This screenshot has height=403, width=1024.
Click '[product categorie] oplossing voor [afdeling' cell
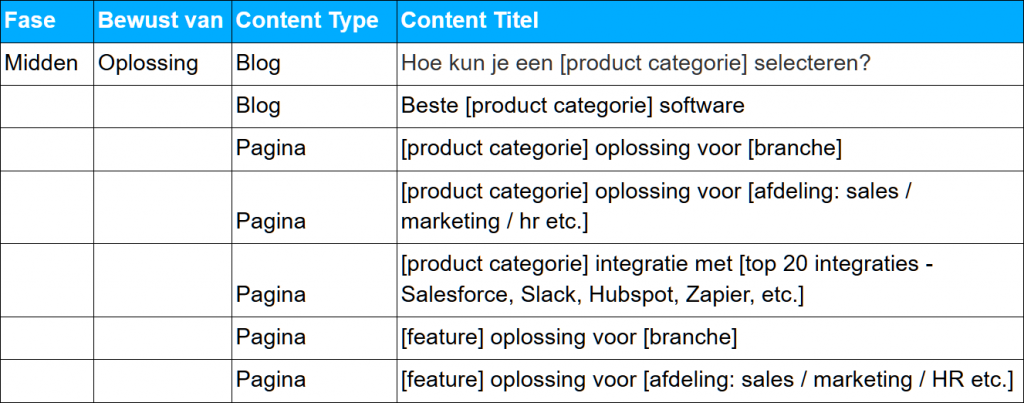point(710,207)
